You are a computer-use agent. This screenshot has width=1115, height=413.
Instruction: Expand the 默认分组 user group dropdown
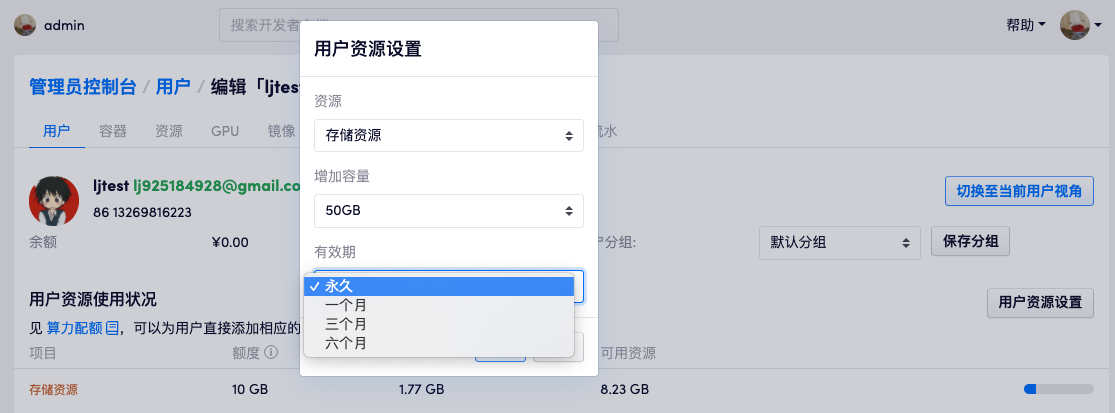(839, 242)
